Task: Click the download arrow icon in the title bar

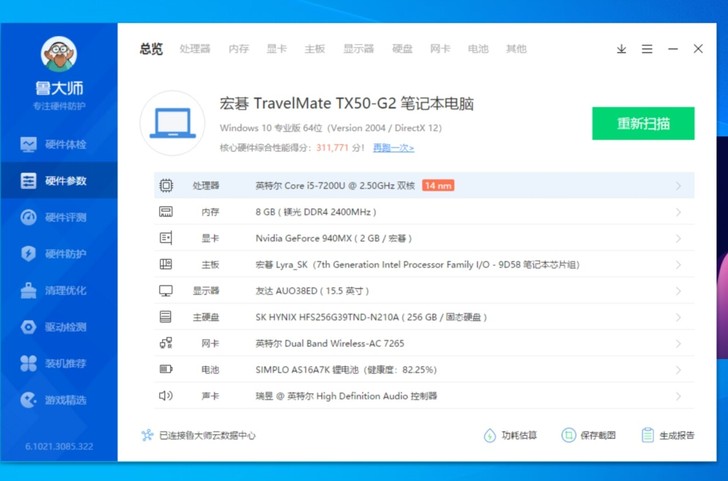Action: [621, 49]
